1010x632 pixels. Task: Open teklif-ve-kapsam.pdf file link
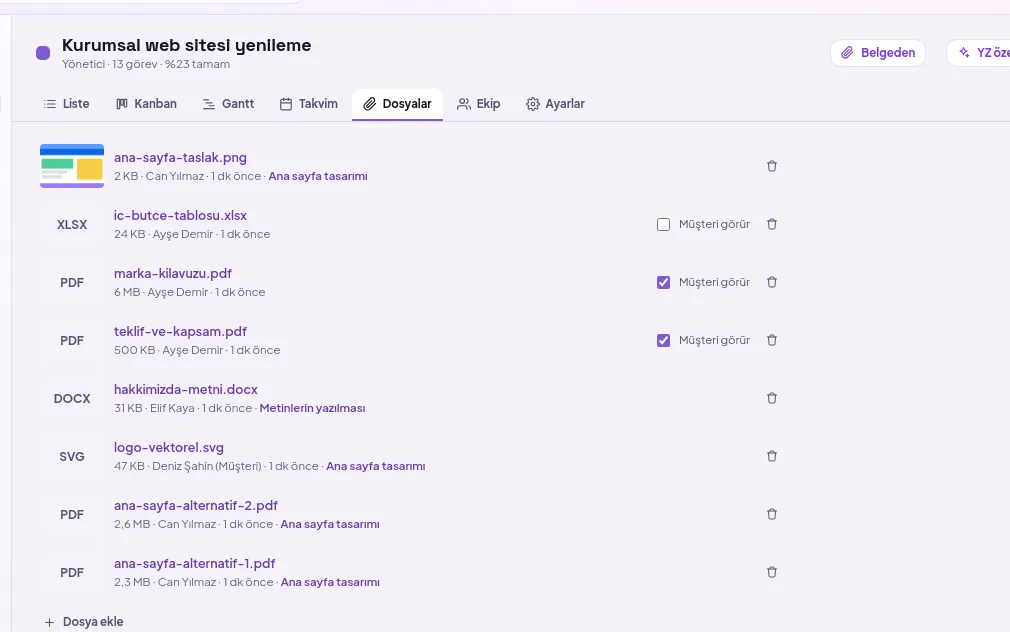pyautogui.click(x=180, y=331)
